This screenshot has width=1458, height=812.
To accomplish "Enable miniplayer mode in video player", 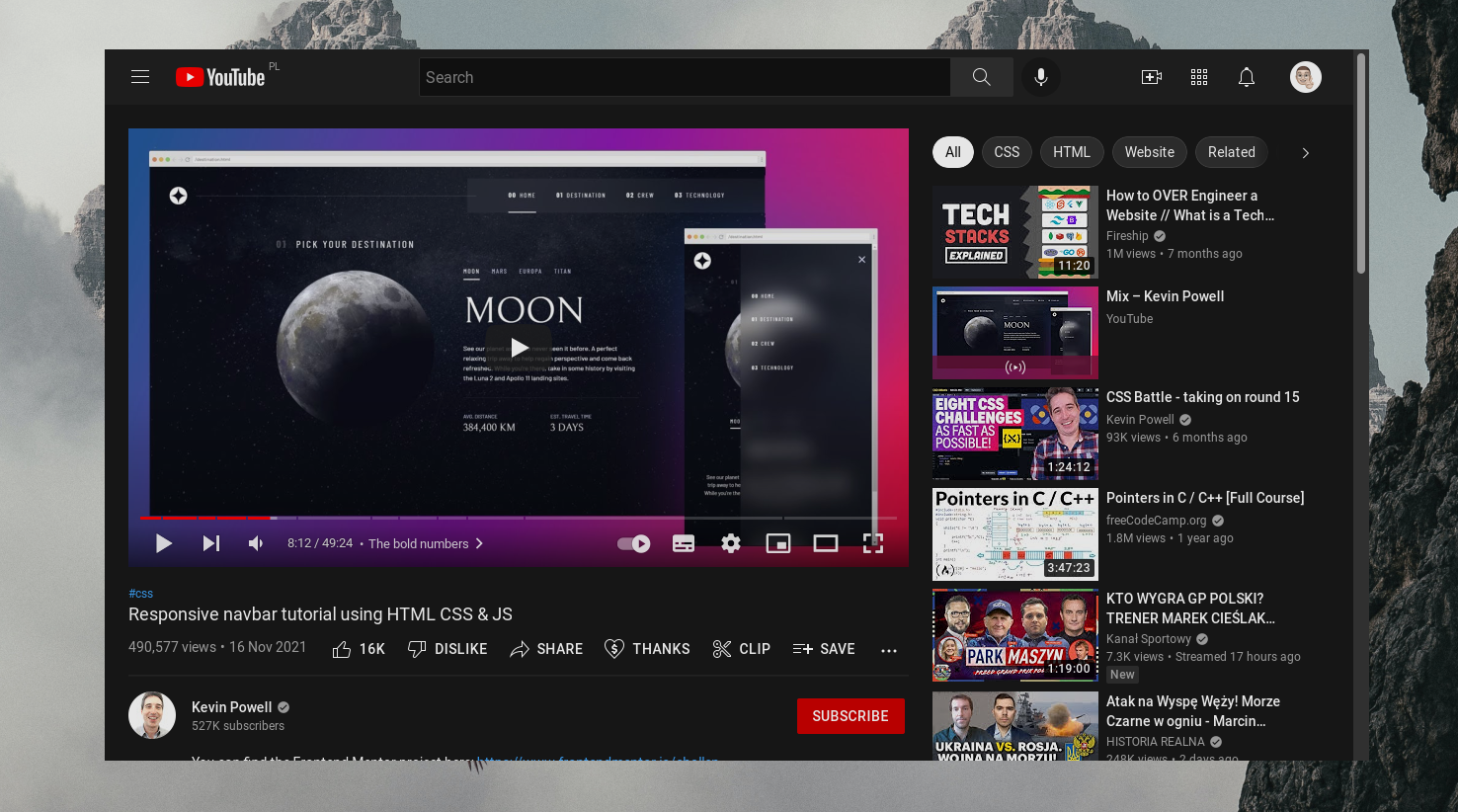I will (x=778, y=543).
